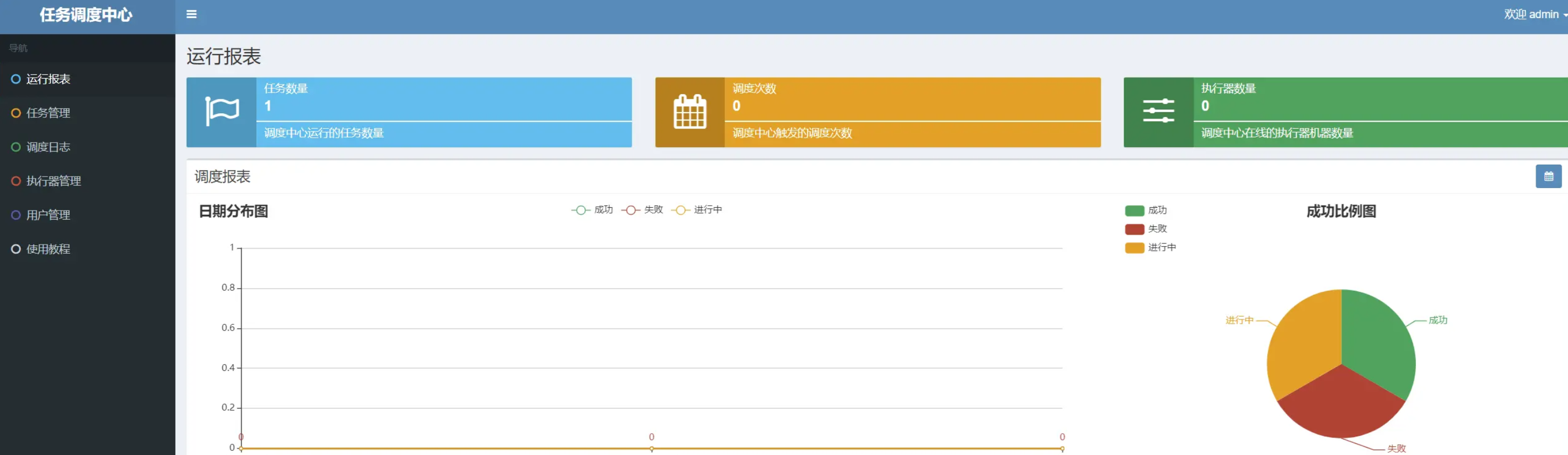Screen dimensions: 1568x455
Task: Click 调度中心触发的调度次数 description
Action: 792,133
